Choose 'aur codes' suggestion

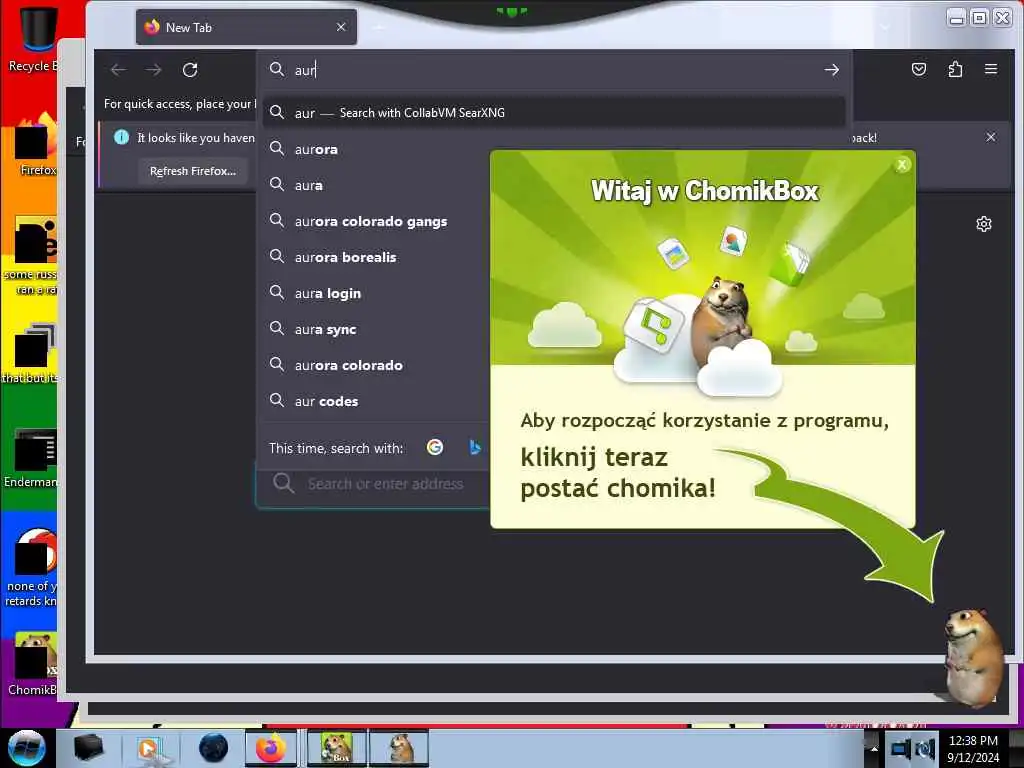(x=327, y=401)
